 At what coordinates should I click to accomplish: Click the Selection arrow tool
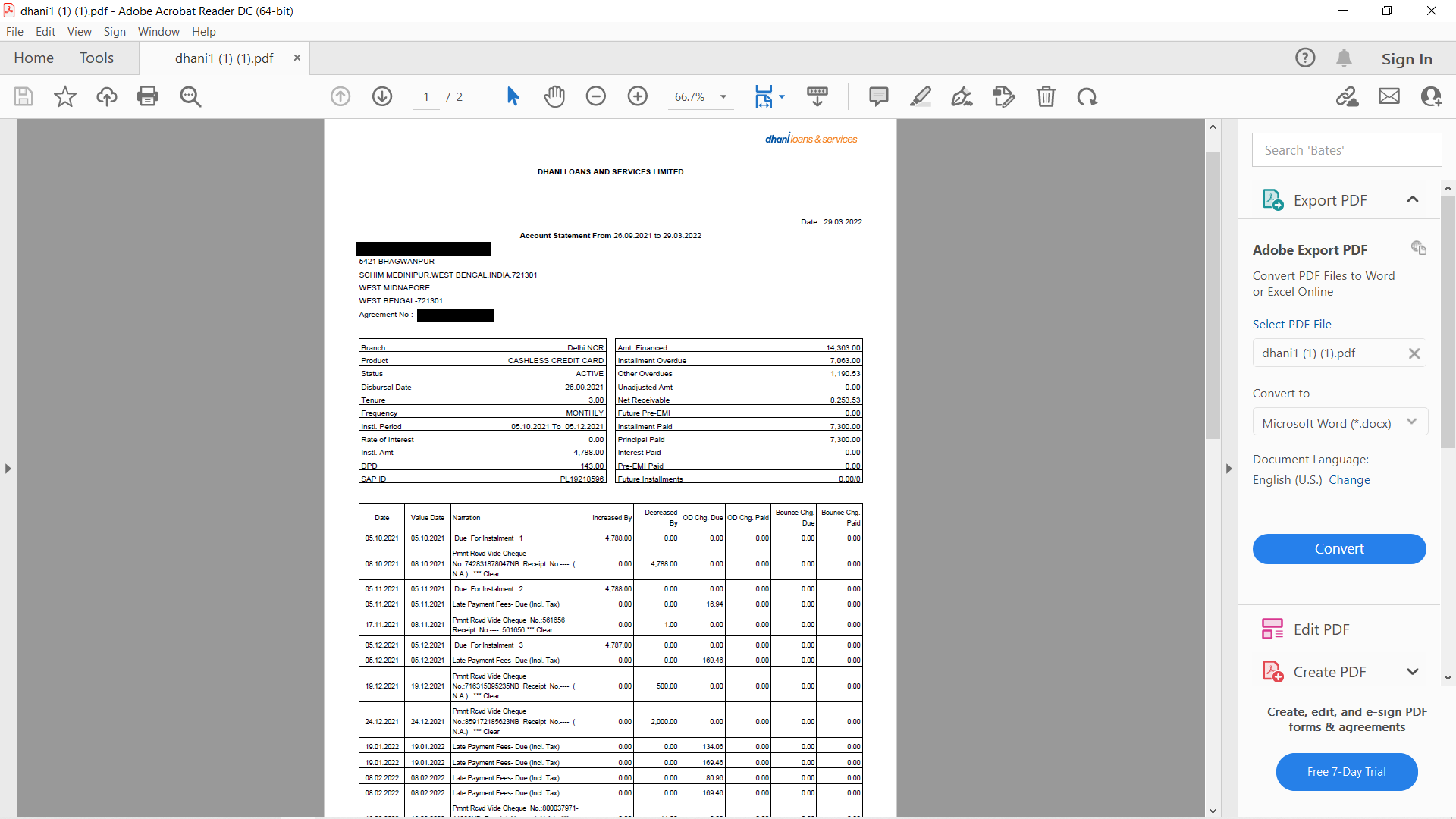click(x=513, y=96)
